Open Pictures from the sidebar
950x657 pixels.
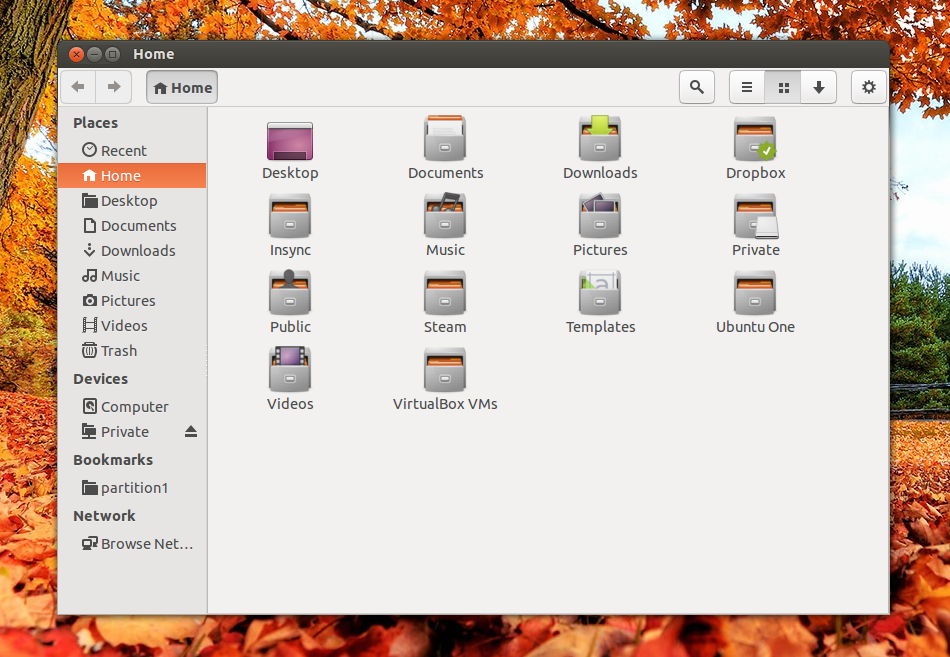point(133,301)
